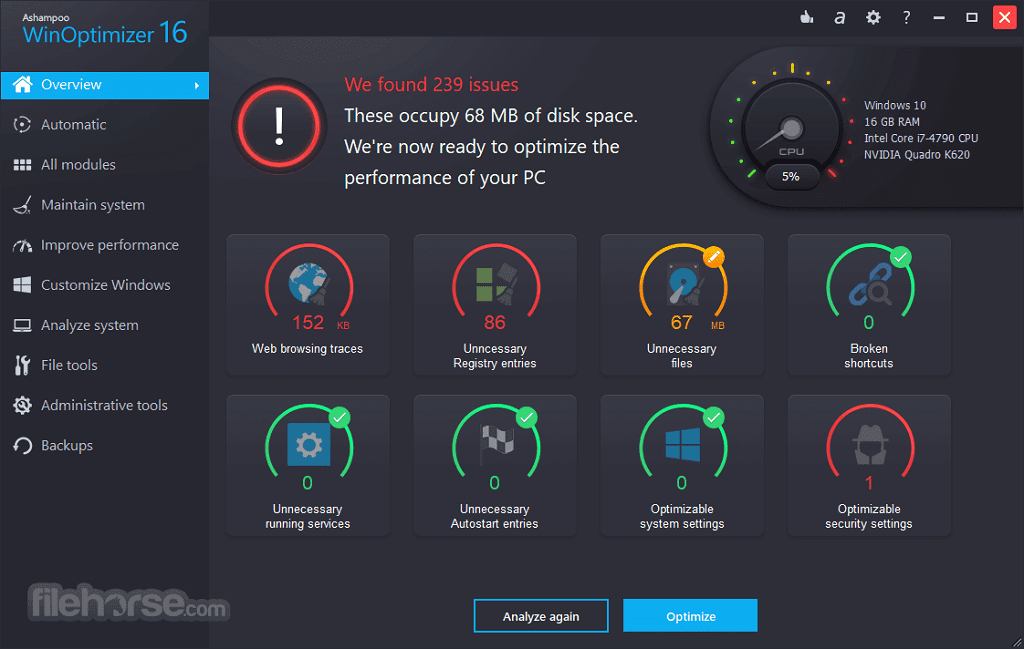Click the Unnecessary files label

(682, 356)
